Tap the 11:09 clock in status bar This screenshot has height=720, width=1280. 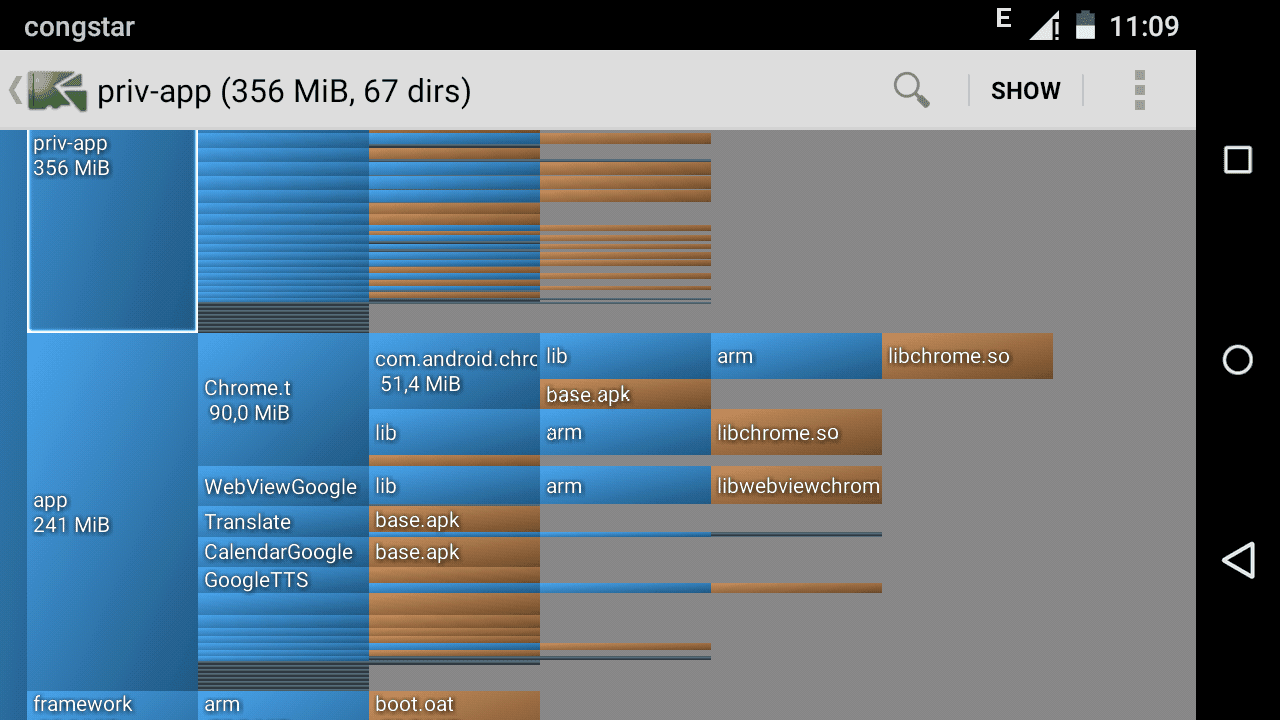(1144, 25)
